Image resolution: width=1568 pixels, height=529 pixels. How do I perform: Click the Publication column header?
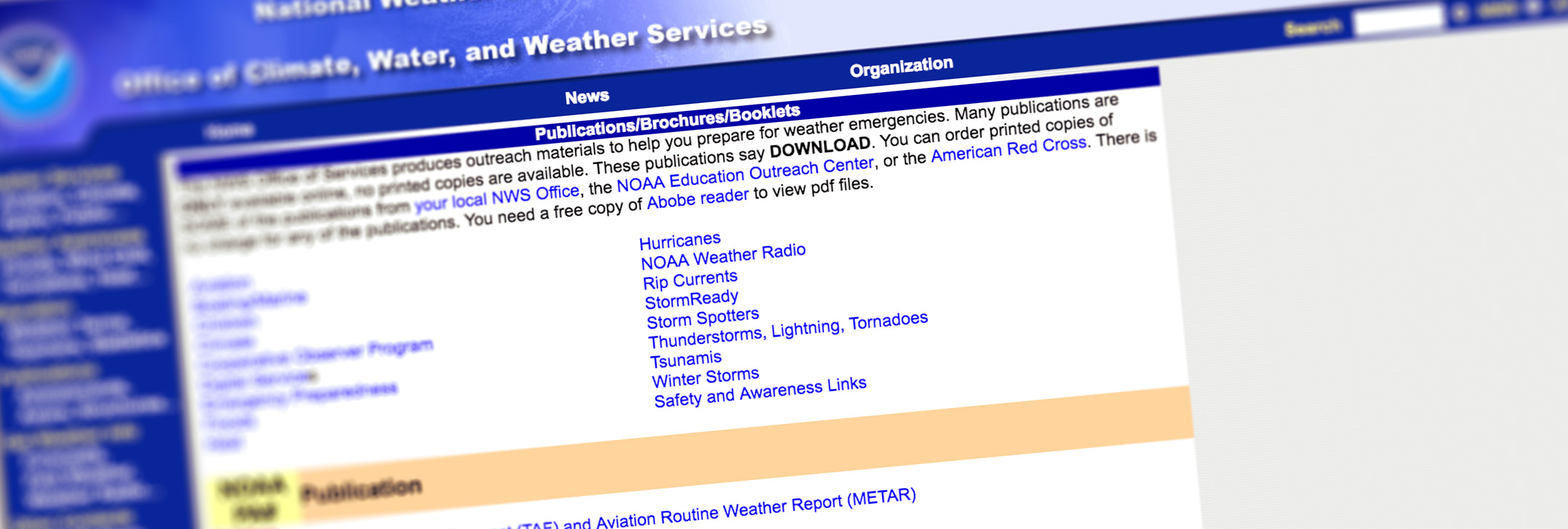[x=362, y=492]
